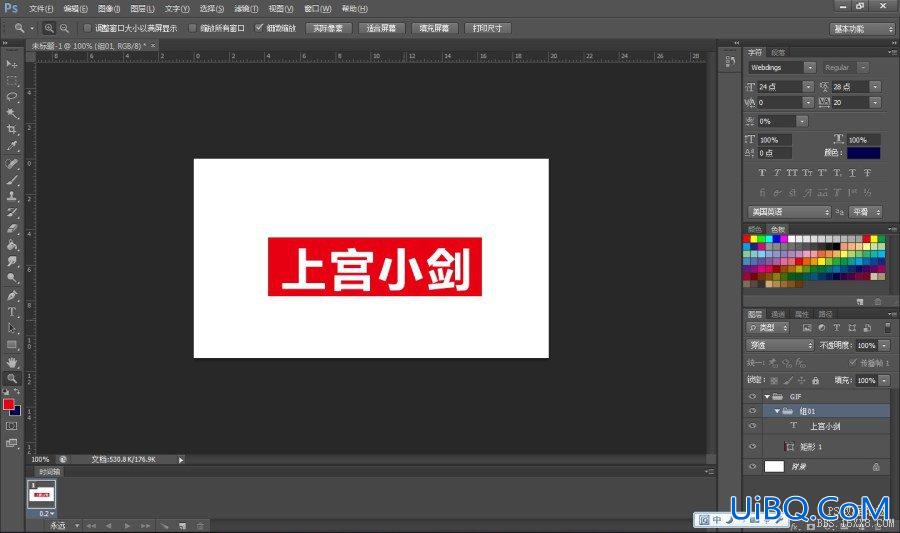
Task: Select the Rectangular Marquee tool
Action: click(x=11, y=80)
